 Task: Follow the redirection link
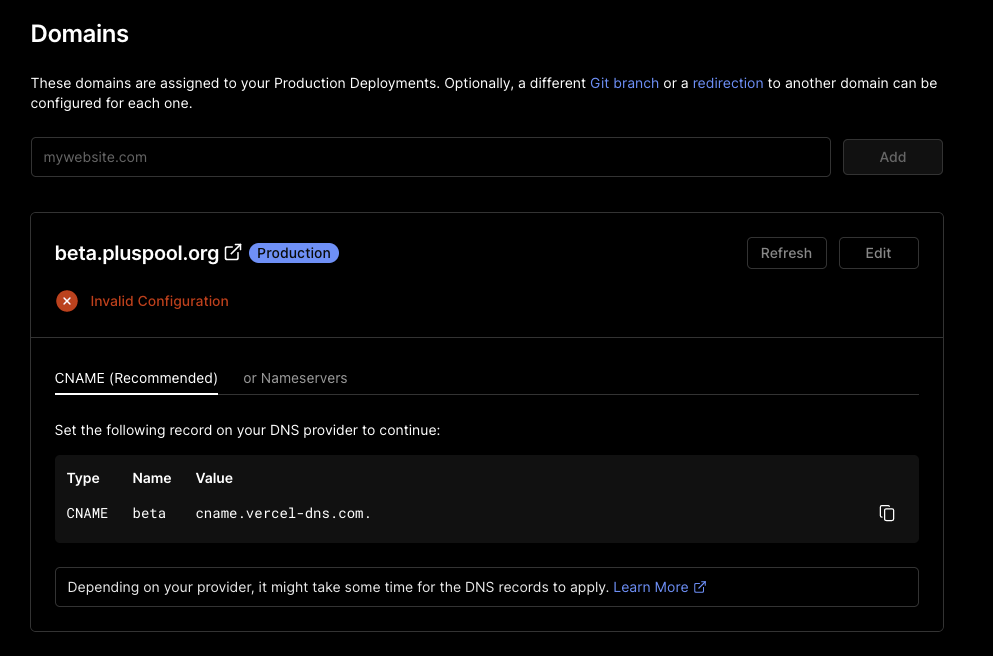tap(728, 83)
